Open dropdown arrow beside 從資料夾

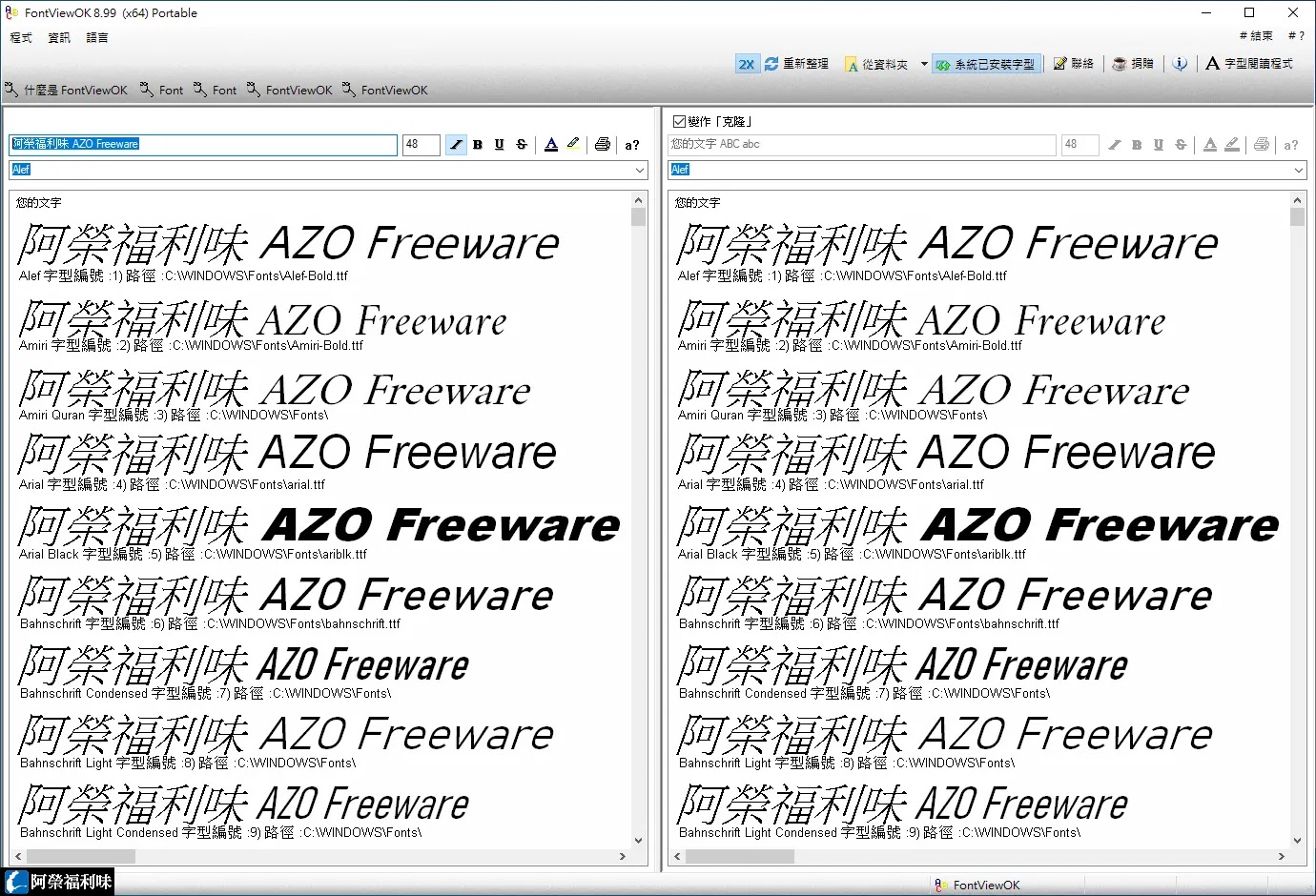point(924,64)
